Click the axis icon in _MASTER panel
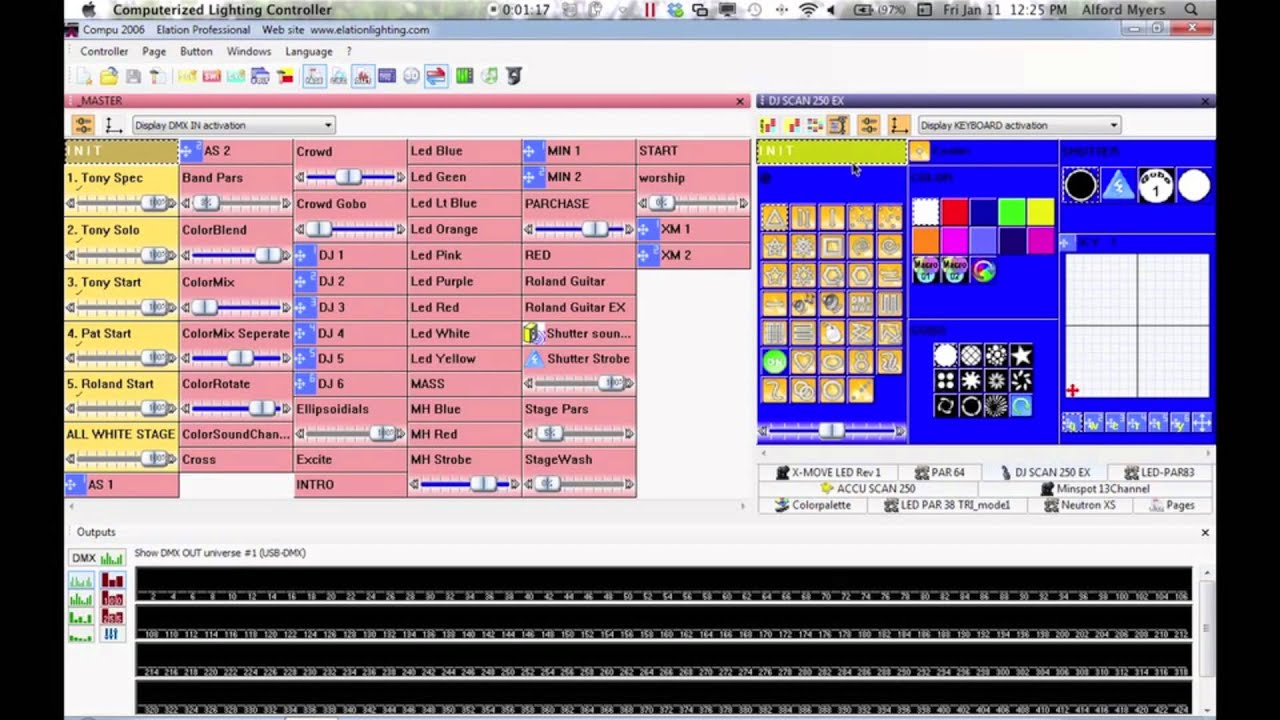 point(113,125)
